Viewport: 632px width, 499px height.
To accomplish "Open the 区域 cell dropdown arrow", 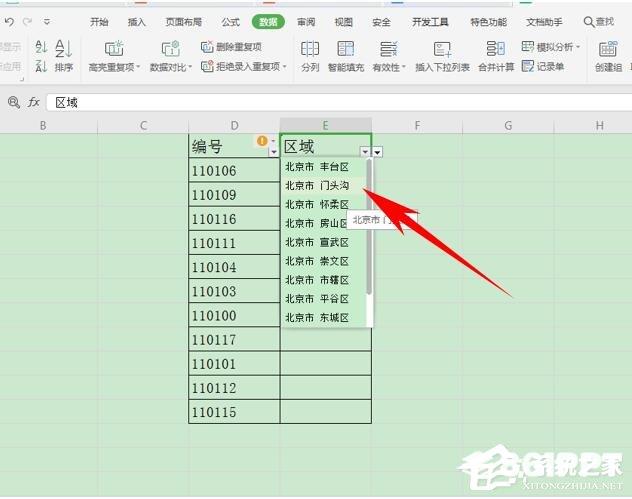I will (365, 152).
